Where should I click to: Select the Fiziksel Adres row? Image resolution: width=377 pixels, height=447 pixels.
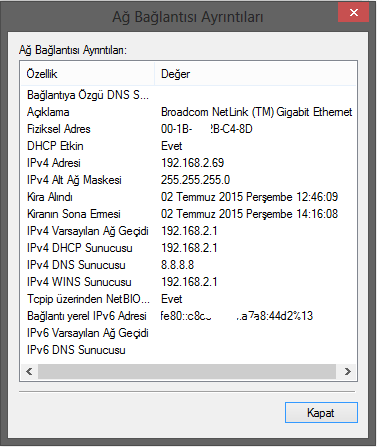tap(189, 129)
